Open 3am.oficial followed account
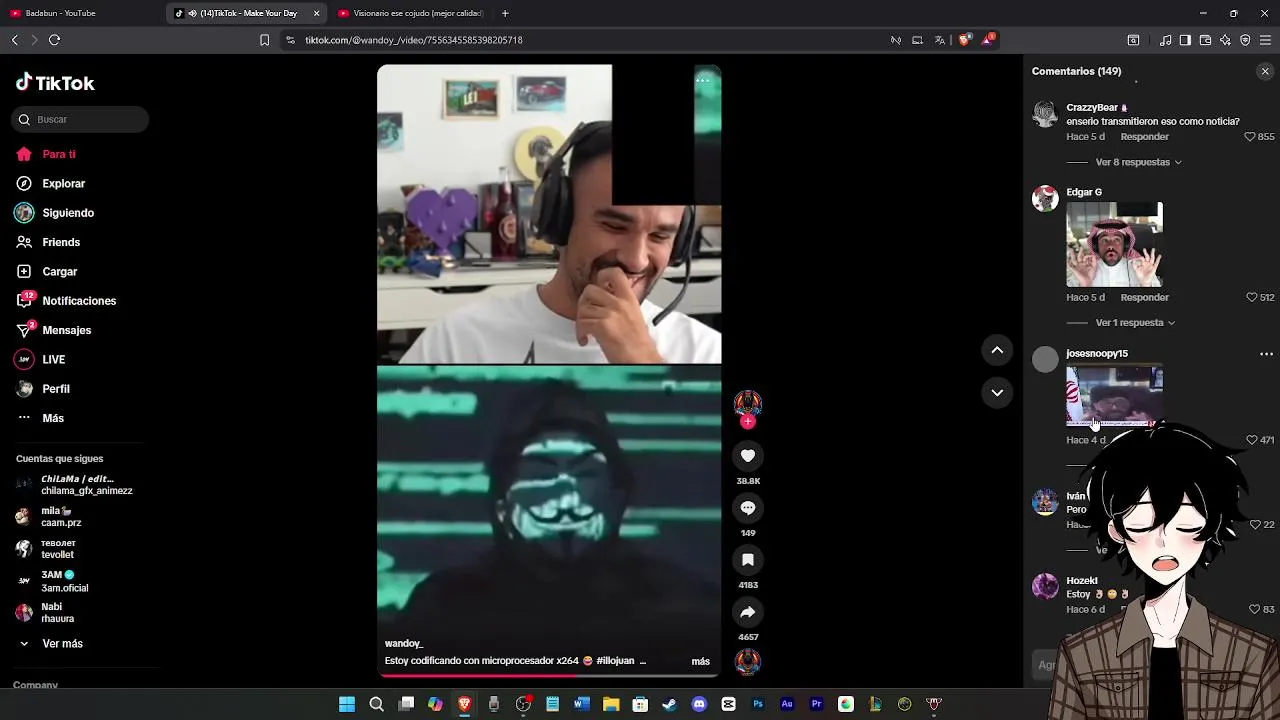Viewport: 1280px width, 720px height. [x=52, y=581]
